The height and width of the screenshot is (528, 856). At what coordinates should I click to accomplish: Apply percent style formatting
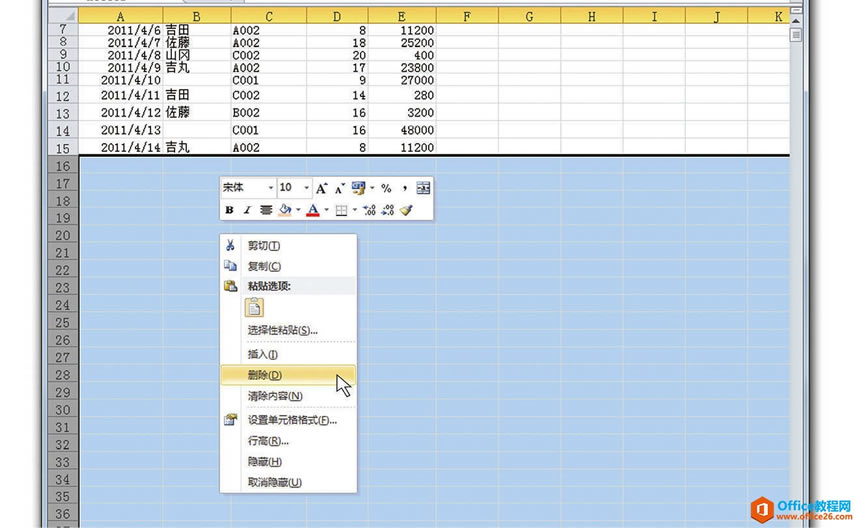tap(386, 188)
